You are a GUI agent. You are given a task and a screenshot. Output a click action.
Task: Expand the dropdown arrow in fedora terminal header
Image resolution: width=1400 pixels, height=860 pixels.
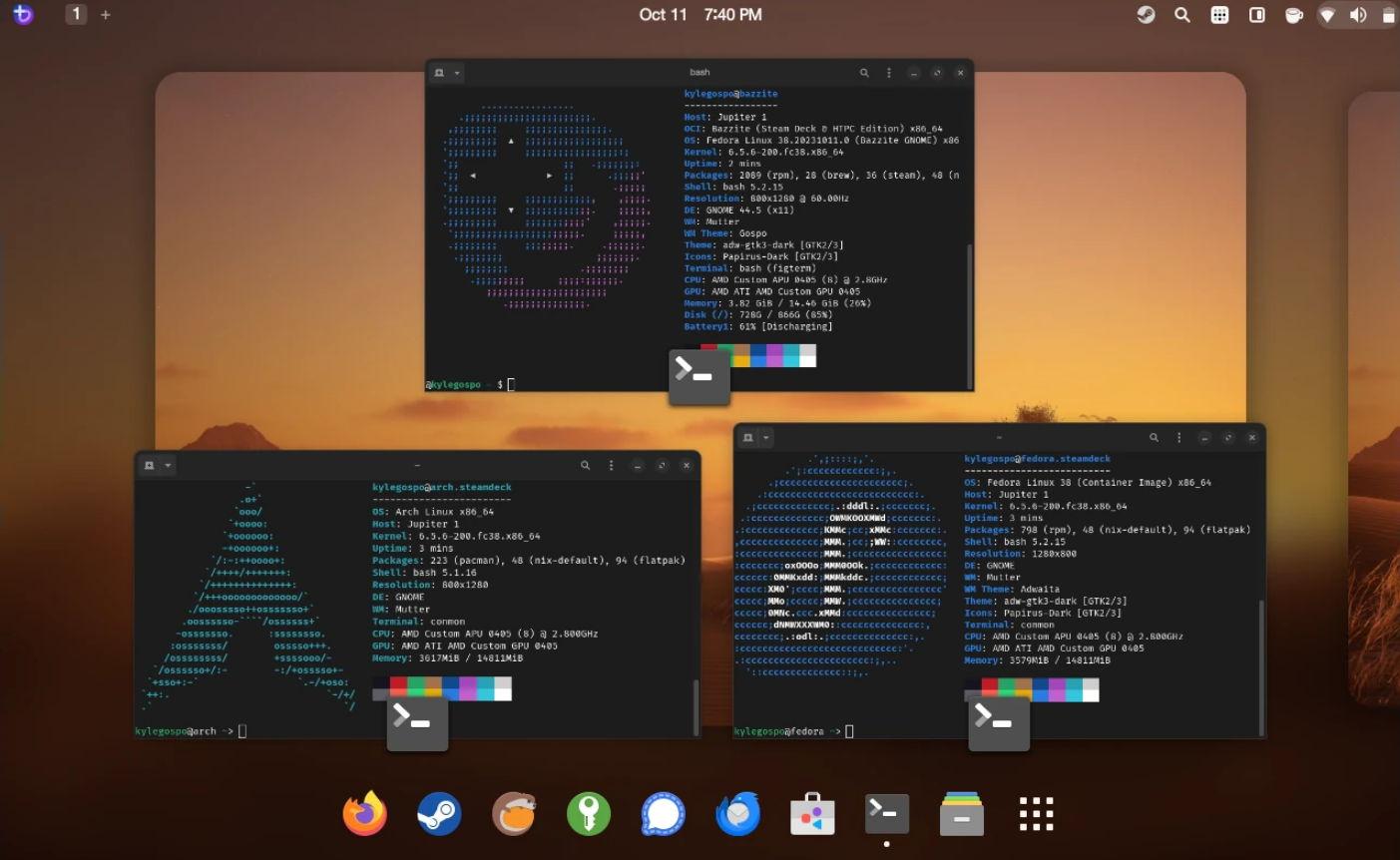coord(766,438)
